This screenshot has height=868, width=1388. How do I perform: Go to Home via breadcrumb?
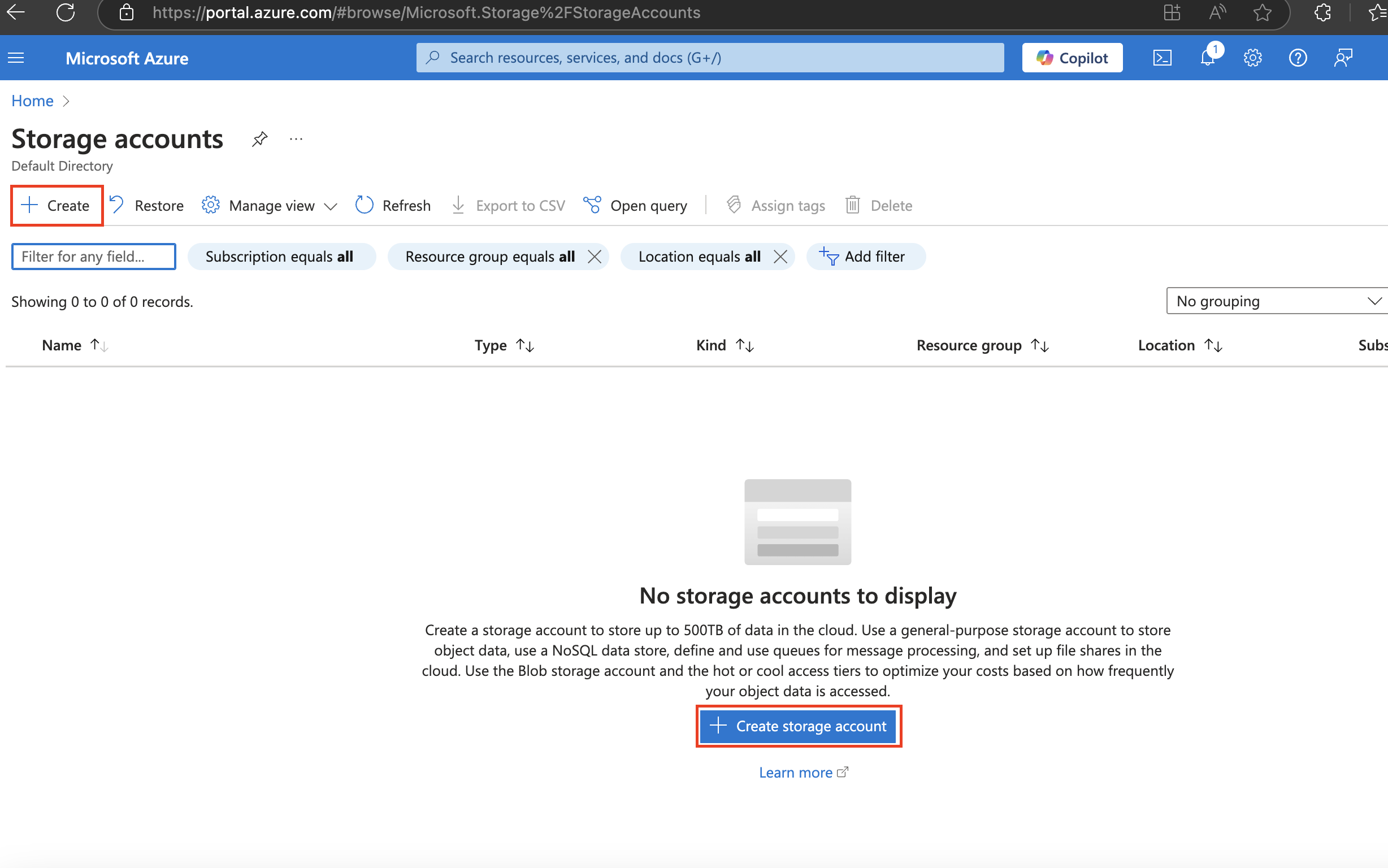(x=32, y=101)
